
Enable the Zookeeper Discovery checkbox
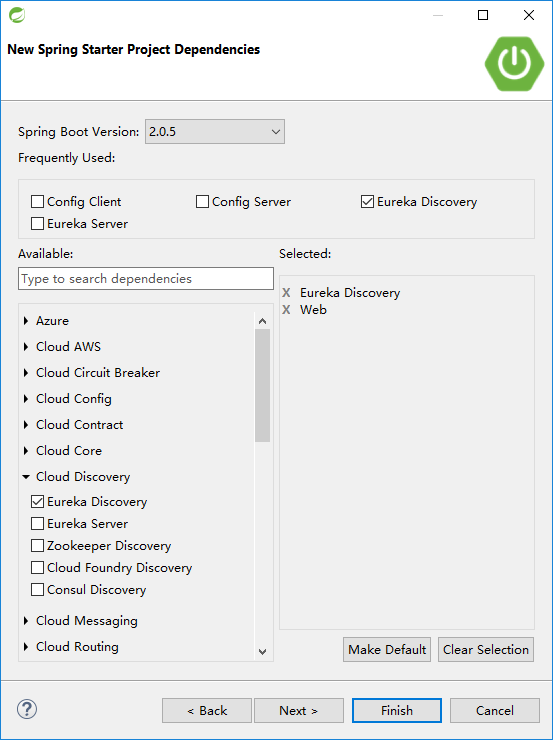(37, 546)
